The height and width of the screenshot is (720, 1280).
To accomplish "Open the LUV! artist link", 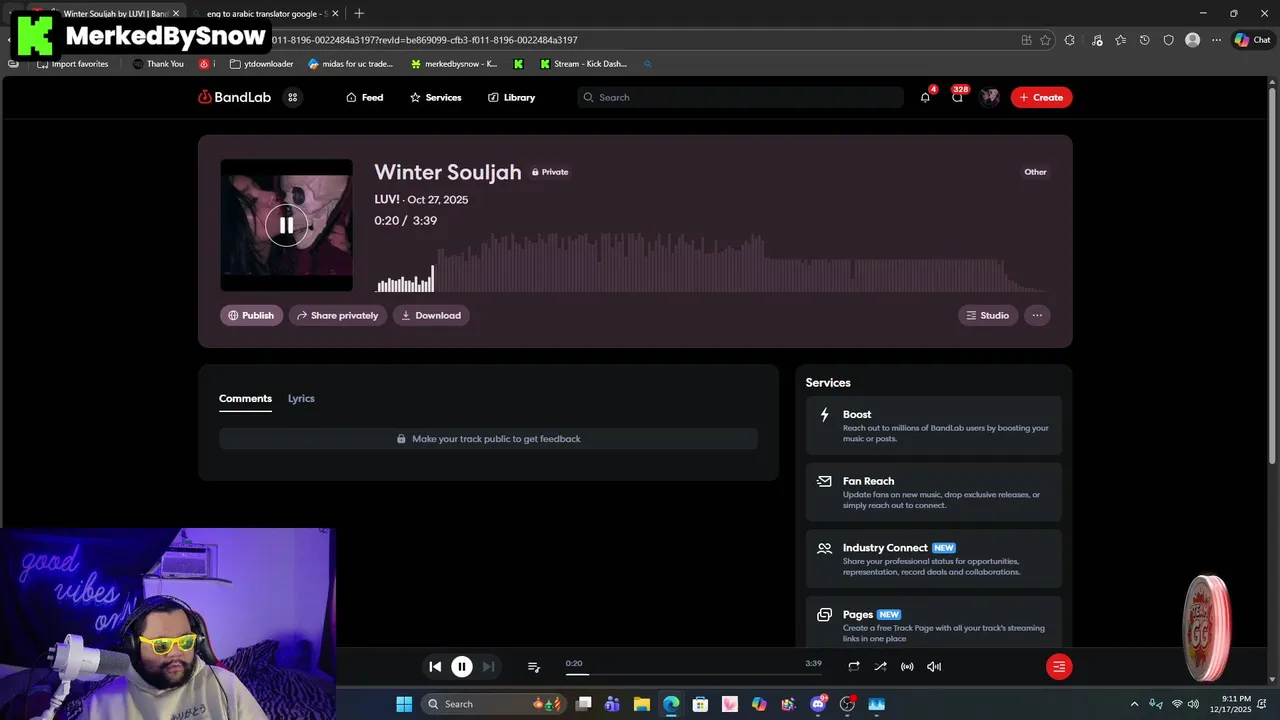I will pyautogui.click(x=387, y=199).
